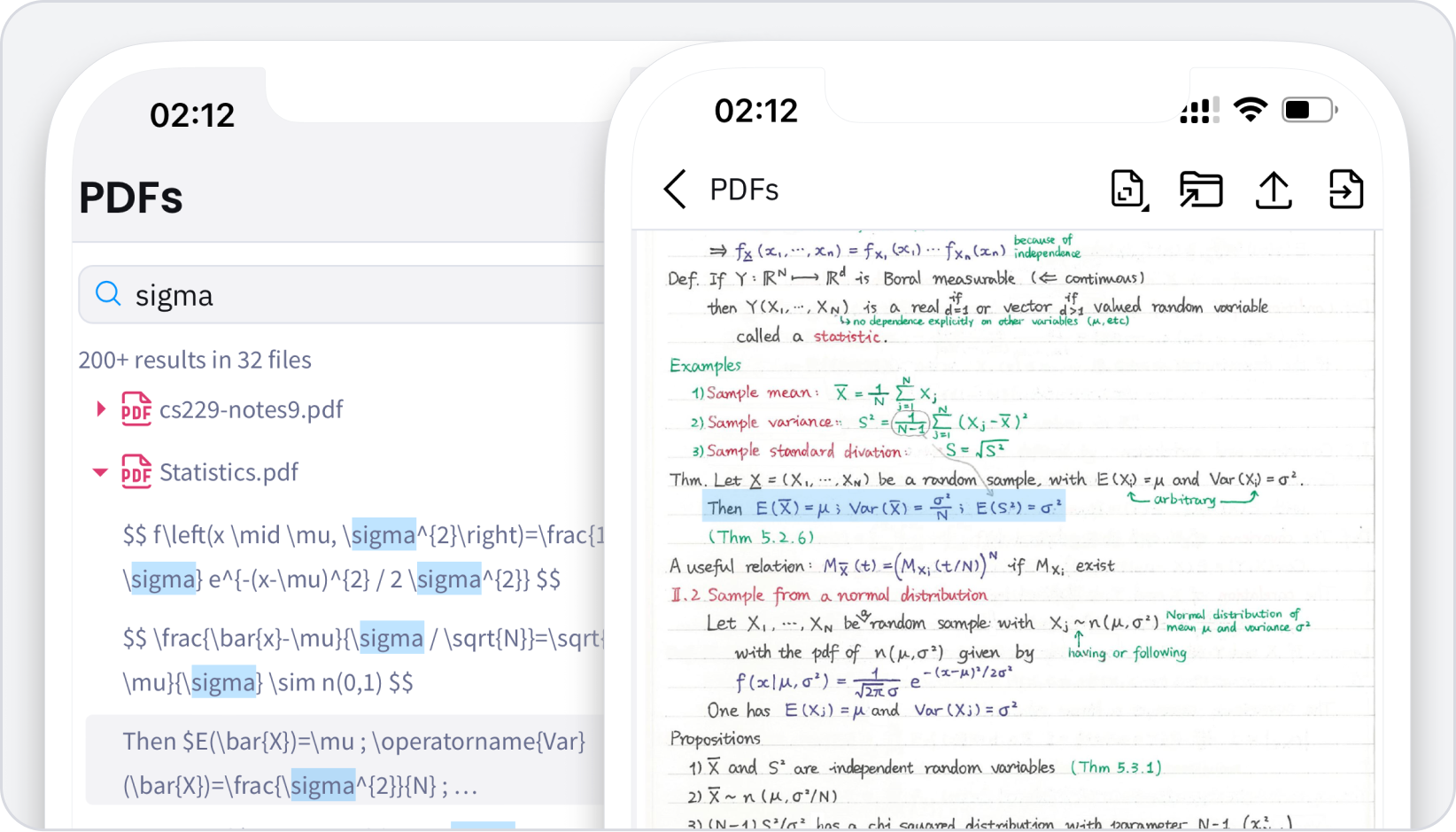1456x832 pixels.
Task: Click the Statistics.pdf PDF icon
Action: (x=136, y=471)
